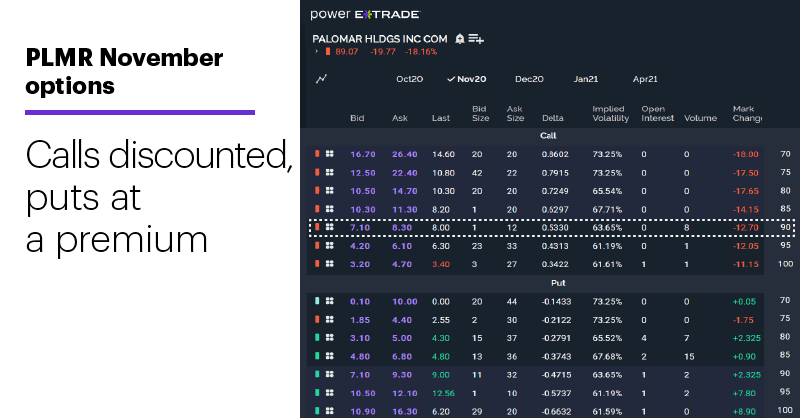Click the alert bell icon beside PALOMAR HLDGS
Image resolution: width=800 pixels, height=418 pixels.
[460, 39]
